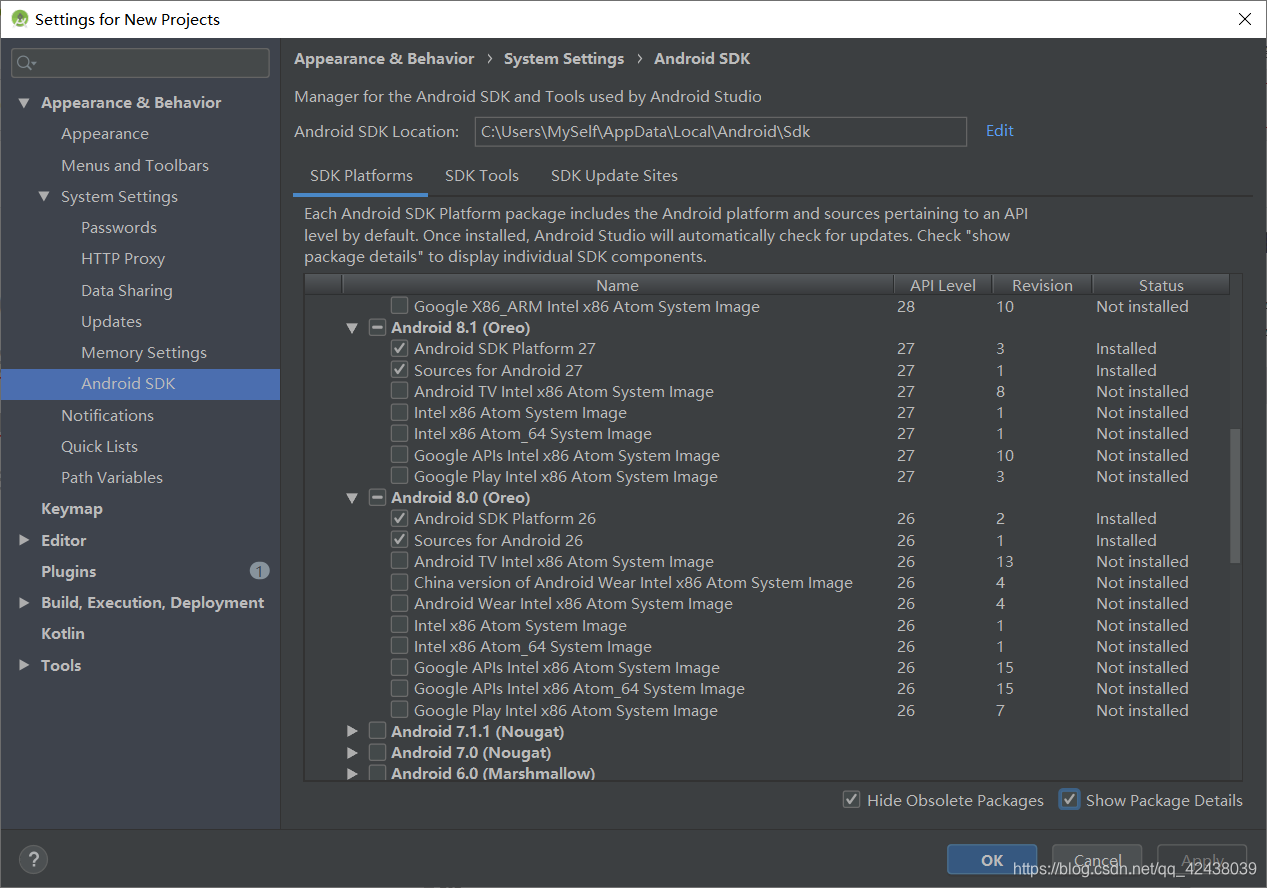Viewport: 1267px width, 888px height.
Task: Check API 26 Google Play Intel x86 image
Action: pos(399,710)
